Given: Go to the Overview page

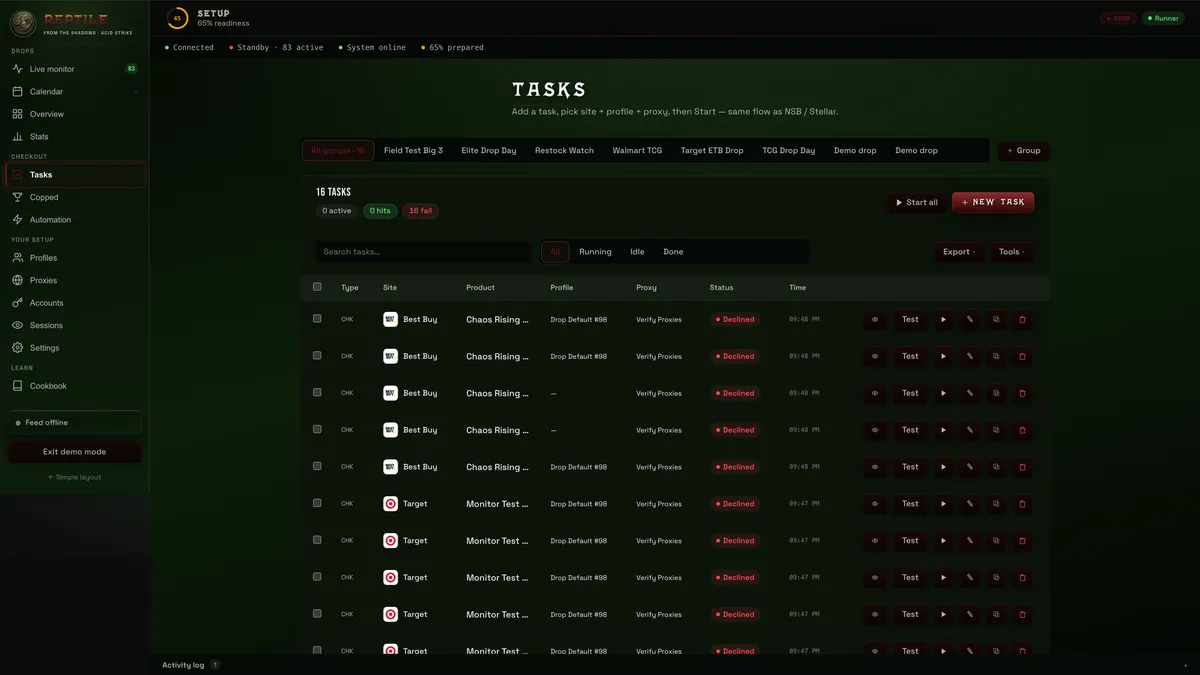Looking at the screenshot, I should coord(75,114).
